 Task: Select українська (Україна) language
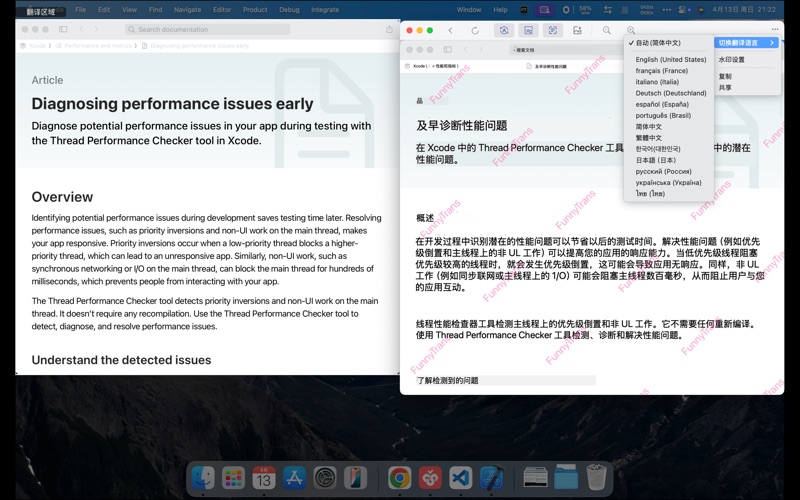point(668,183)
